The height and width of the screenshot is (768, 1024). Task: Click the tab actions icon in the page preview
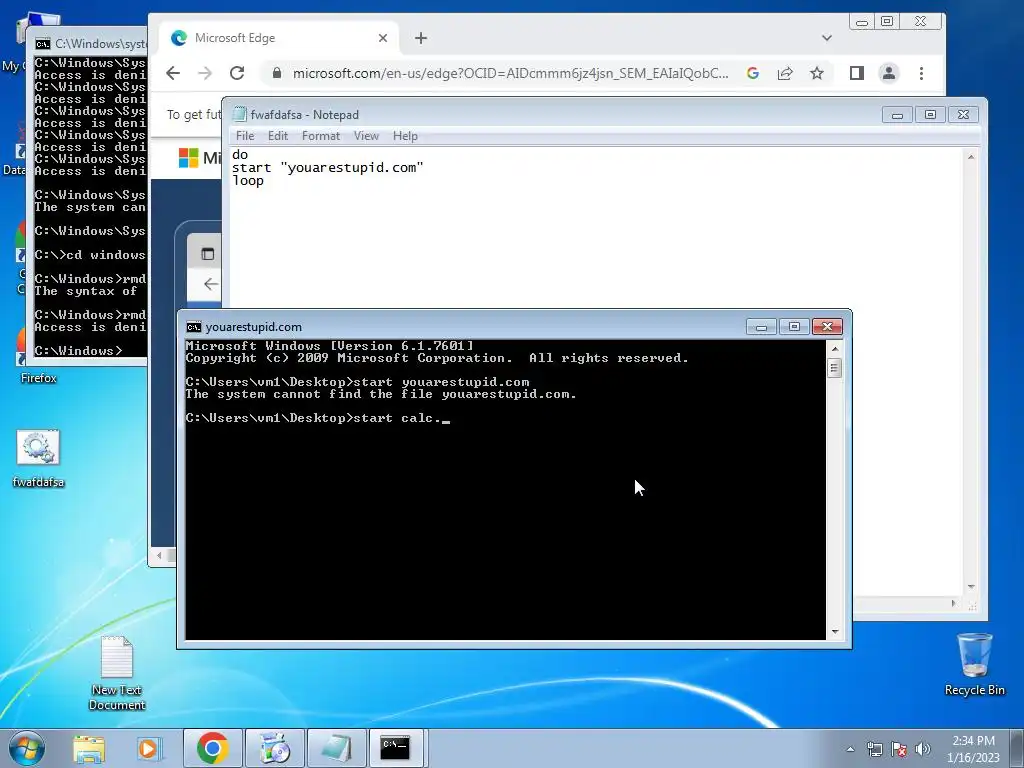pyautogui.click(x=208, y=254)
